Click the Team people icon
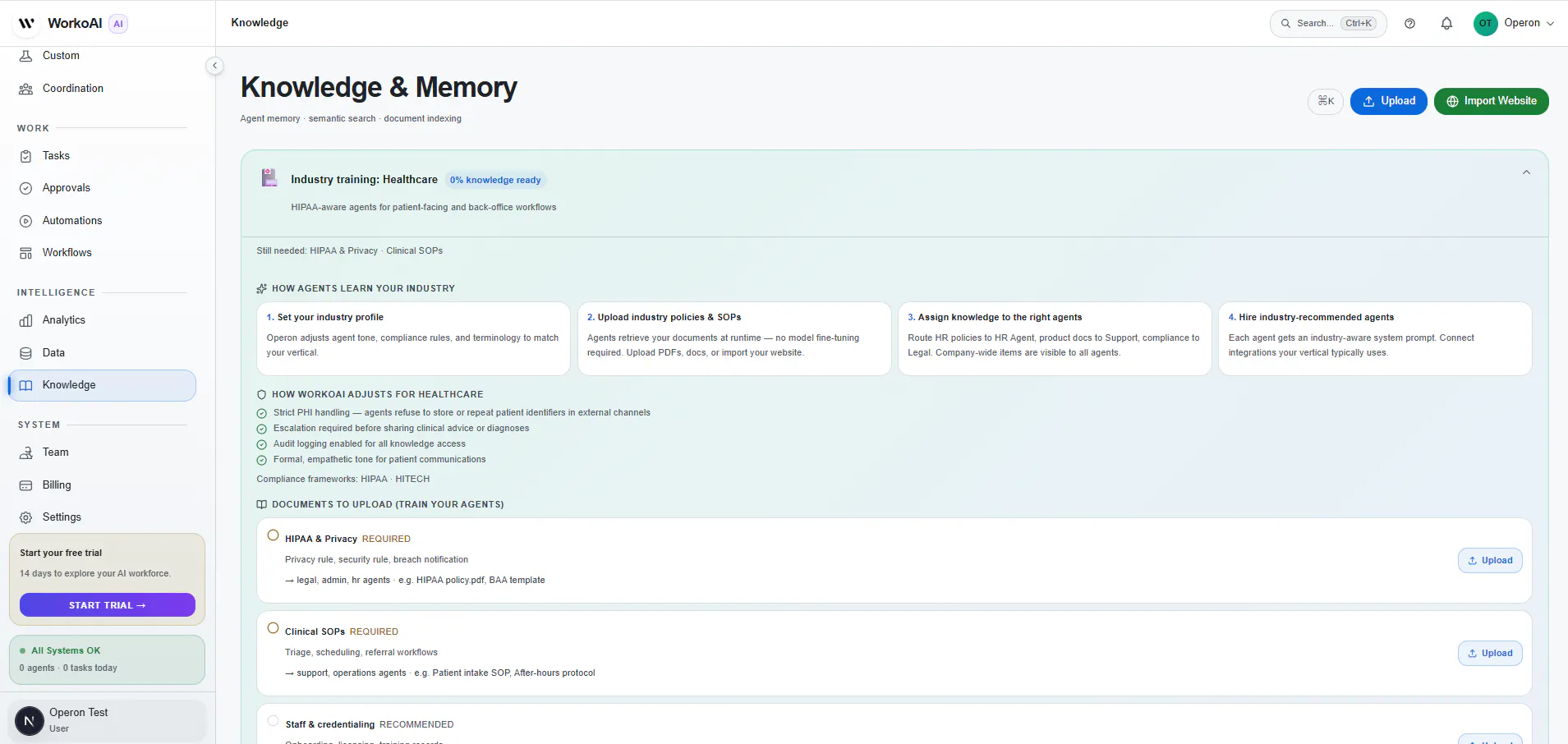 coord(26,452)
